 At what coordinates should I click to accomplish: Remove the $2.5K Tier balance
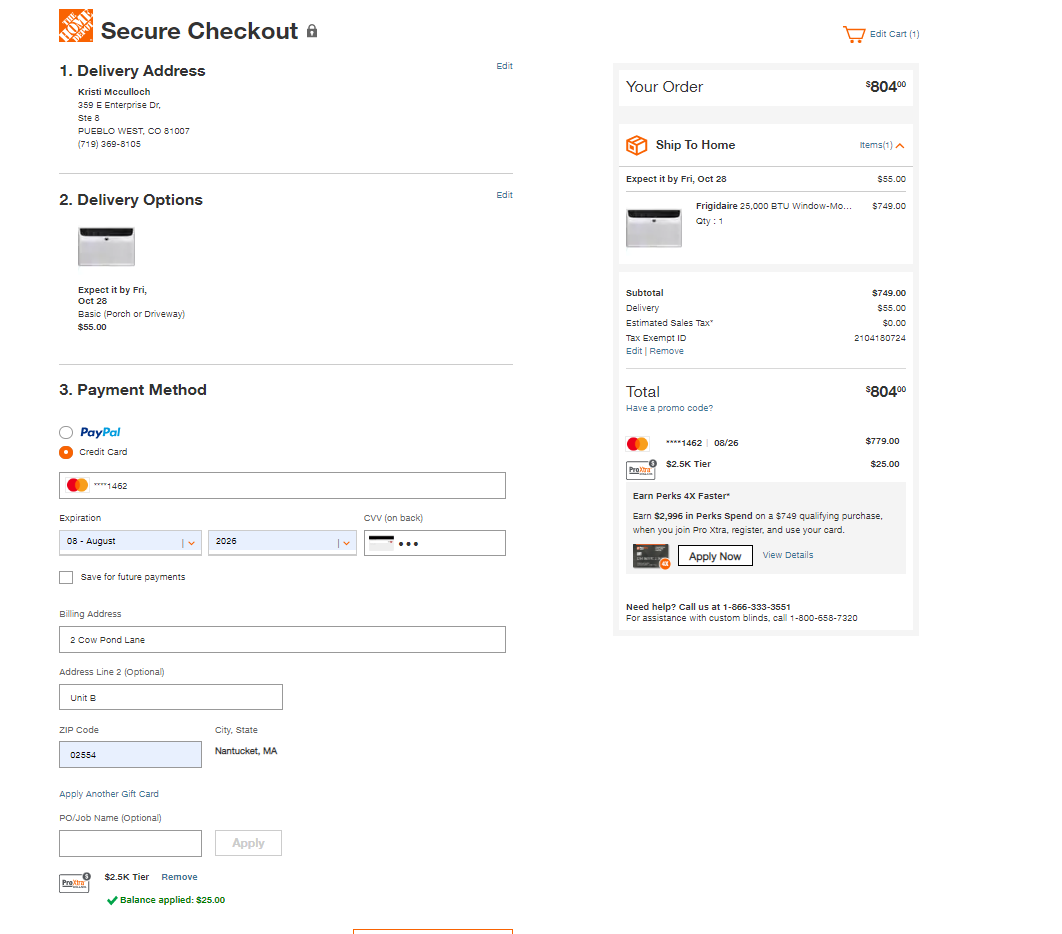pyautogui.click(x=179, y=877)
